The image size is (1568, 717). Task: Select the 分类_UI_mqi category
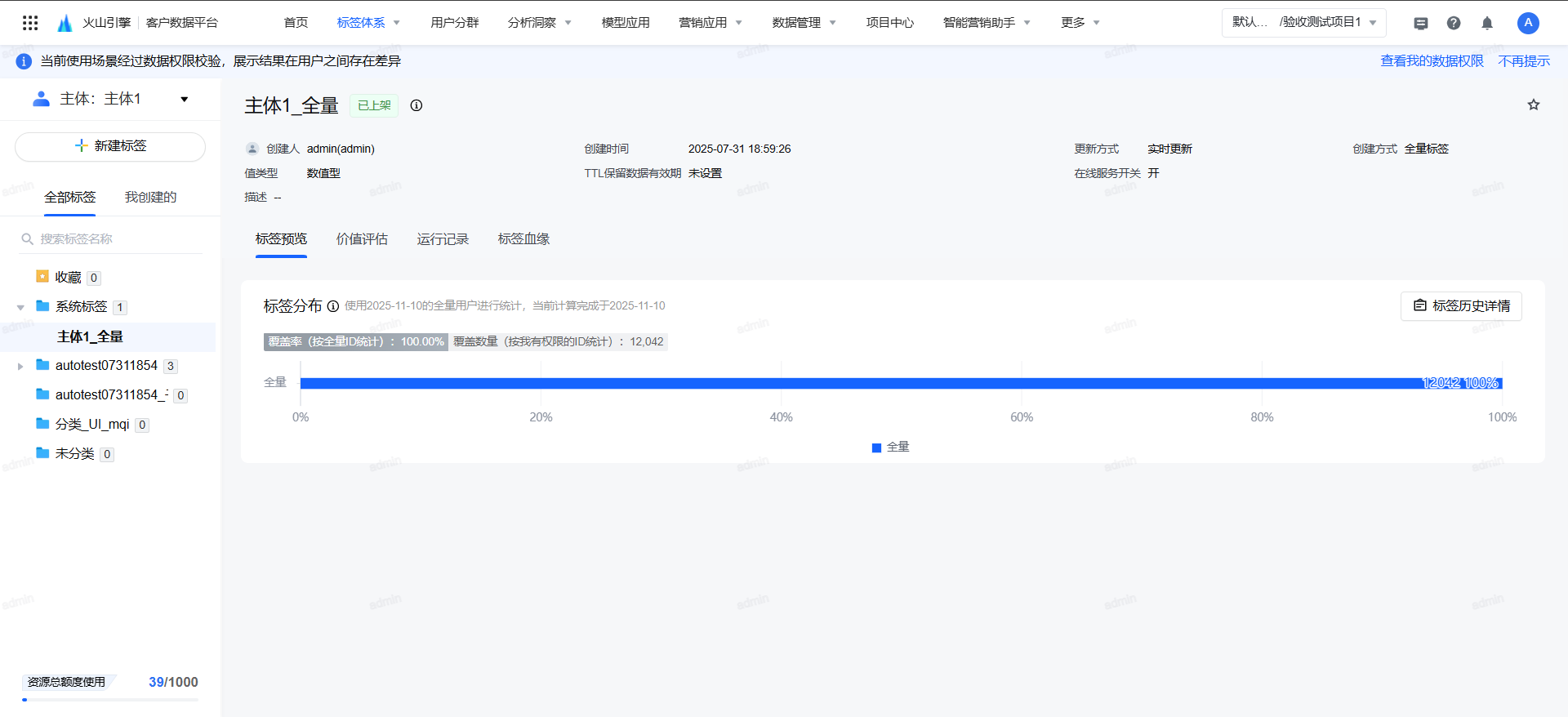click(x=92, y=425)
